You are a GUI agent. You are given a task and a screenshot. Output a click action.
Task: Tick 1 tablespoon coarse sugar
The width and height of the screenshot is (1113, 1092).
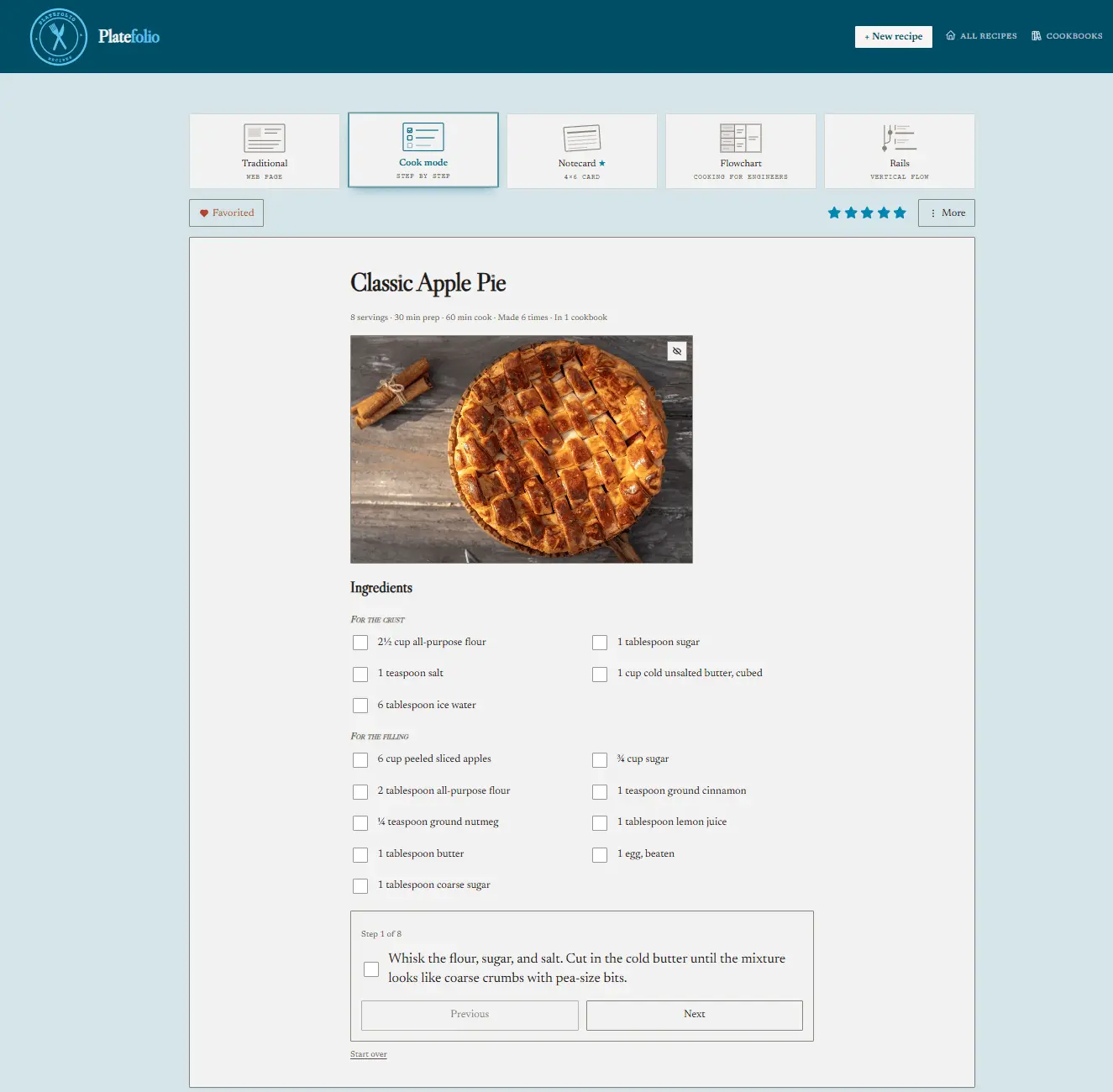360,886
